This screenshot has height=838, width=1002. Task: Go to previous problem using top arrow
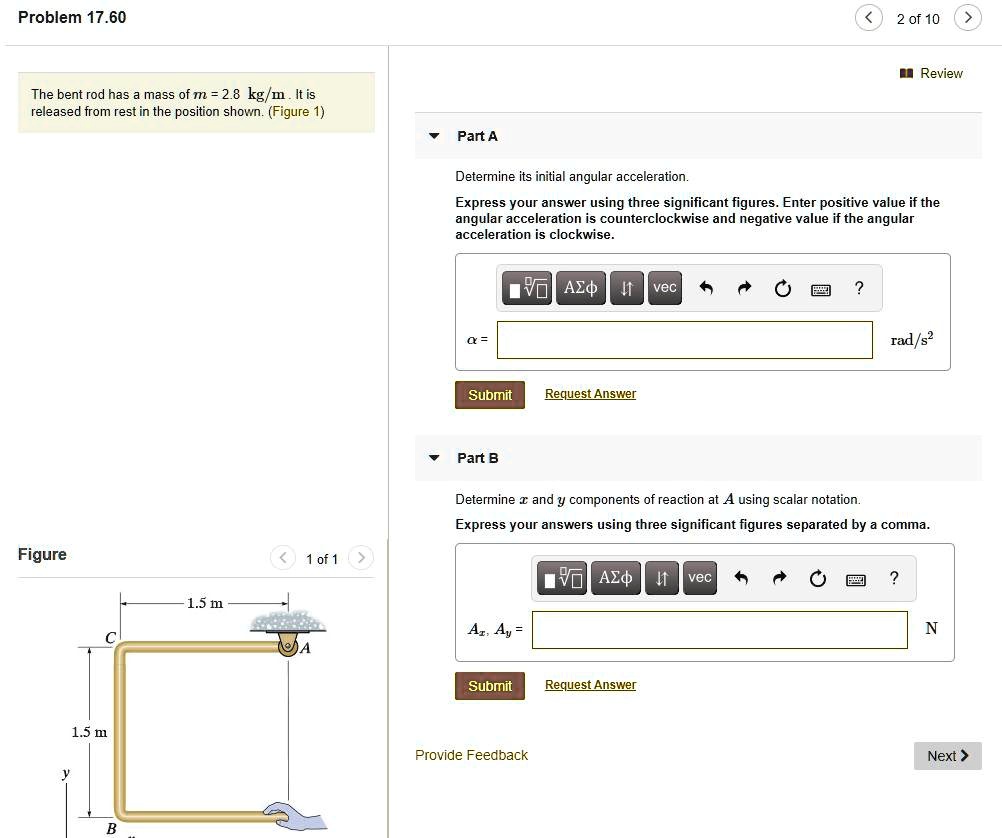869,18
